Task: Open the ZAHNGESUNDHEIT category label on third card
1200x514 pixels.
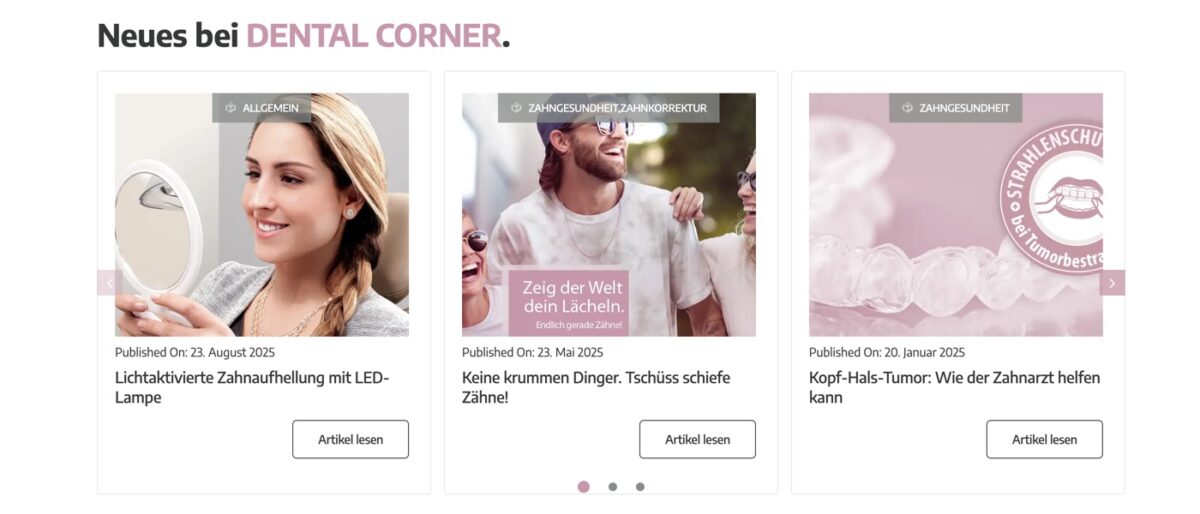Action: [964, 108]
